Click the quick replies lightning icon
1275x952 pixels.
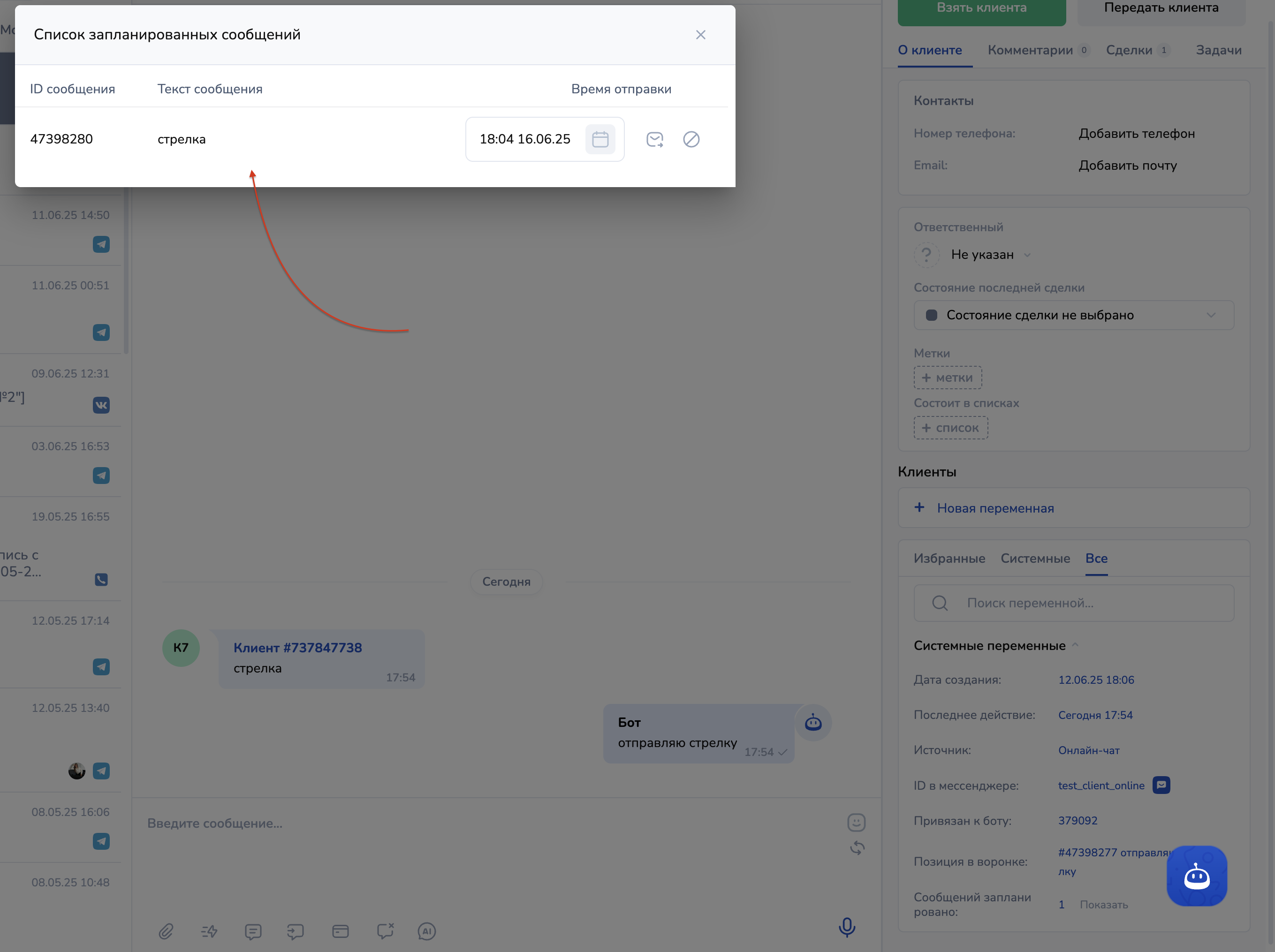point(209,931)
